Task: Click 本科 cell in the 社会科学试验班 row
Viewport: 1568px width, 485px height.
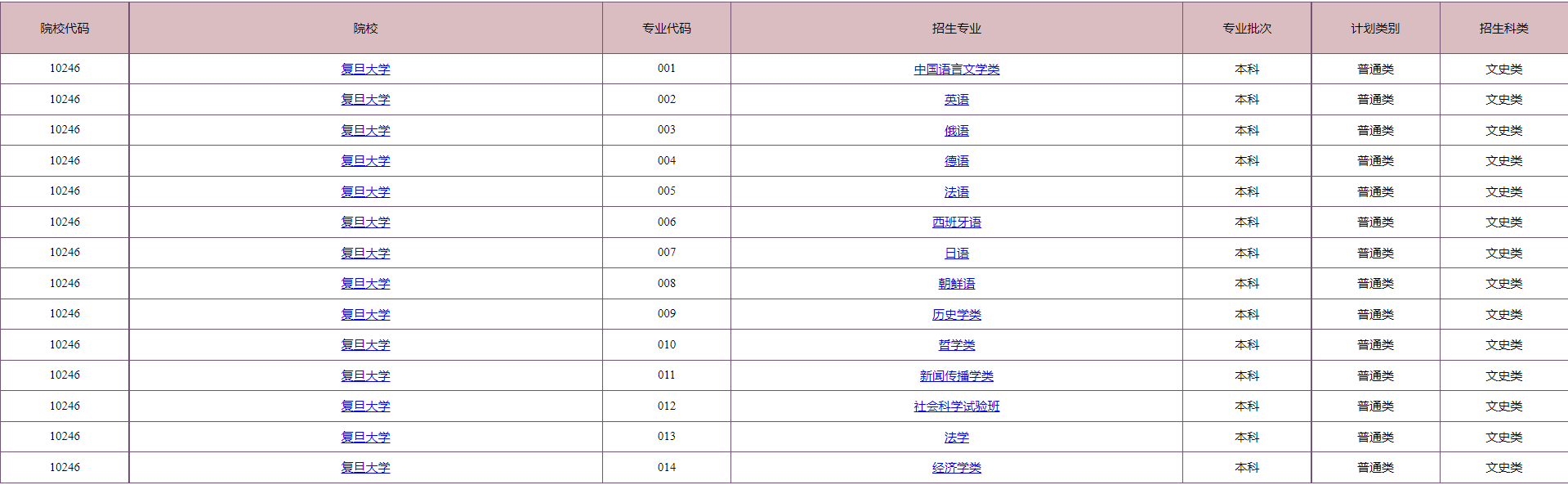Action: pyautogui.click(x=1247, y=406)
